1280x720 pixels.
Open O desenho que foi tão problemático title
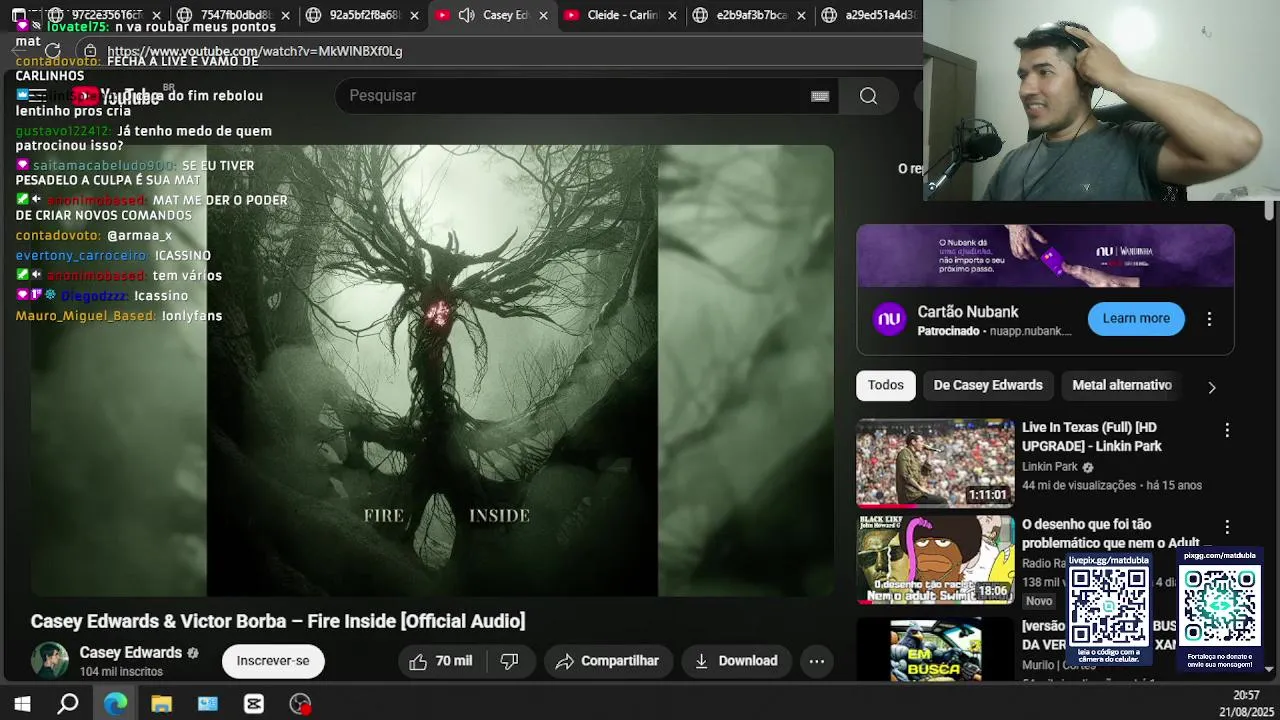(1110, 534)
